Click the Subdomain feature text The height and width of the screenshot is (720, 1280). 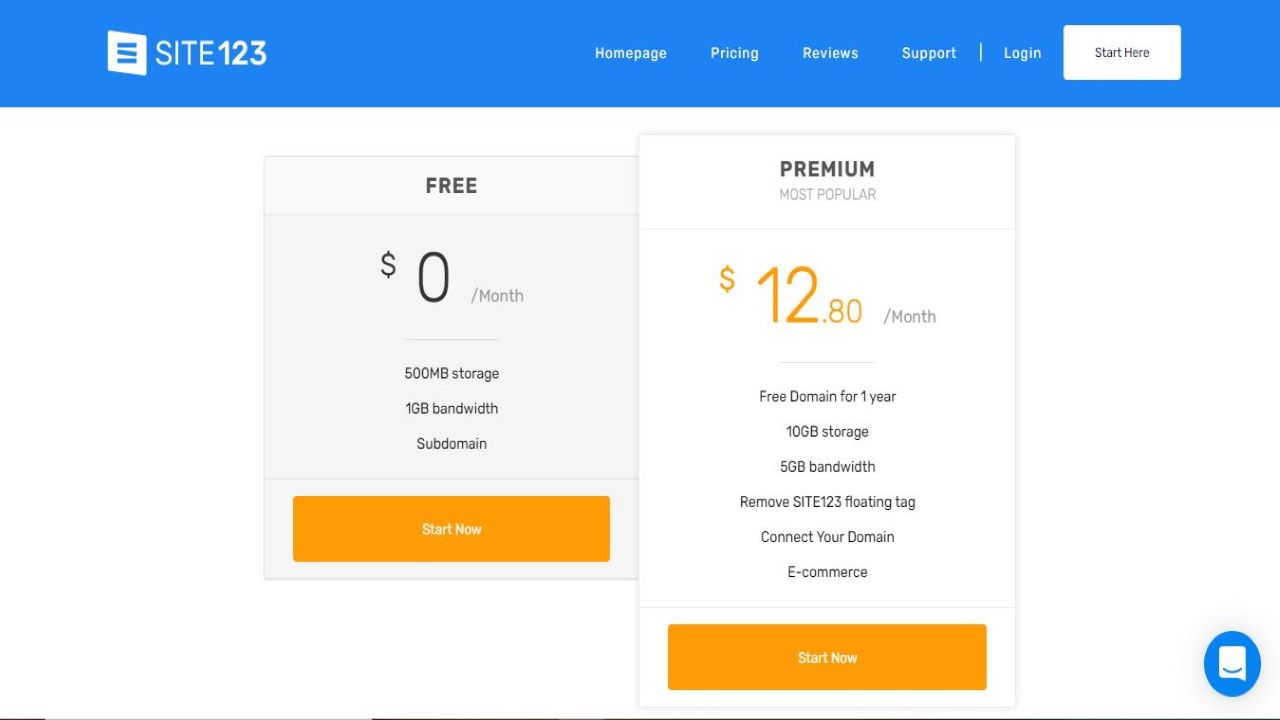[x=451, y=443]
